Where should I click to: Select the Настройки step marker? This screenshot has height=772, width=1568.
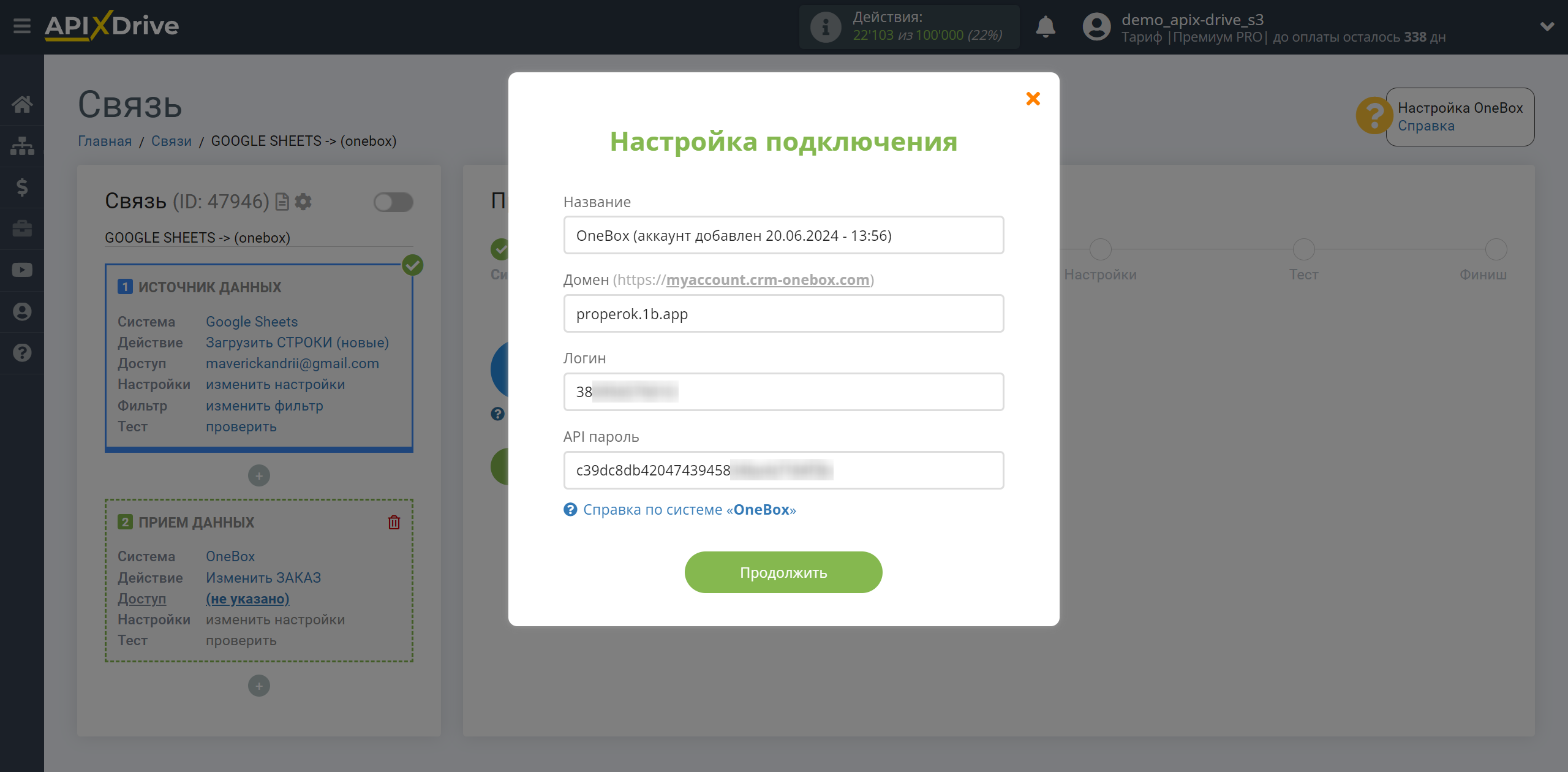[1100, 249]
